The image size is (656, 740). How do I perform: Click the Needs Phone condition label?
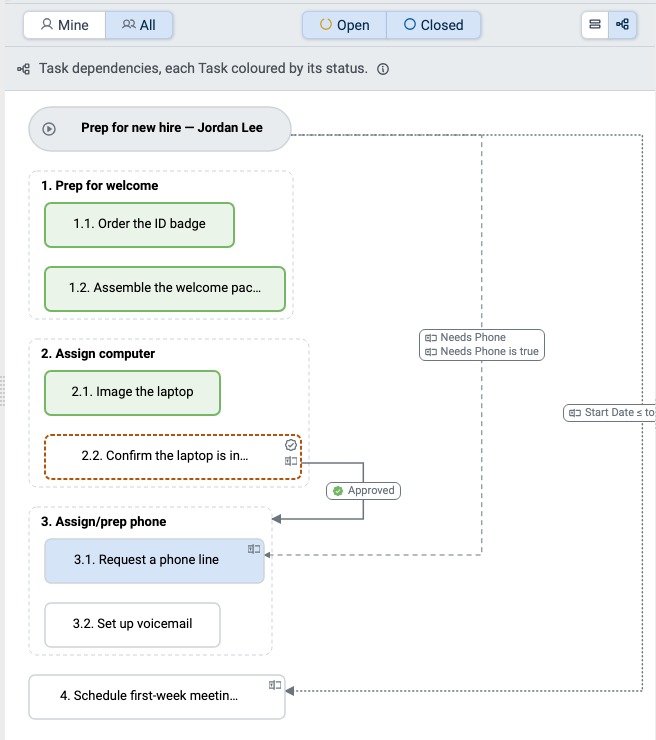click(x=472, y=337)
